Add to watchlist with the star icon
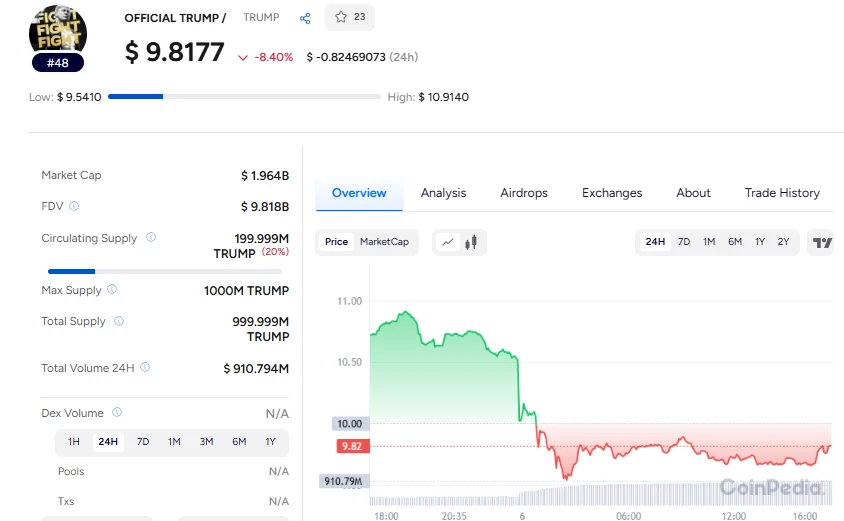 point(341,17)
